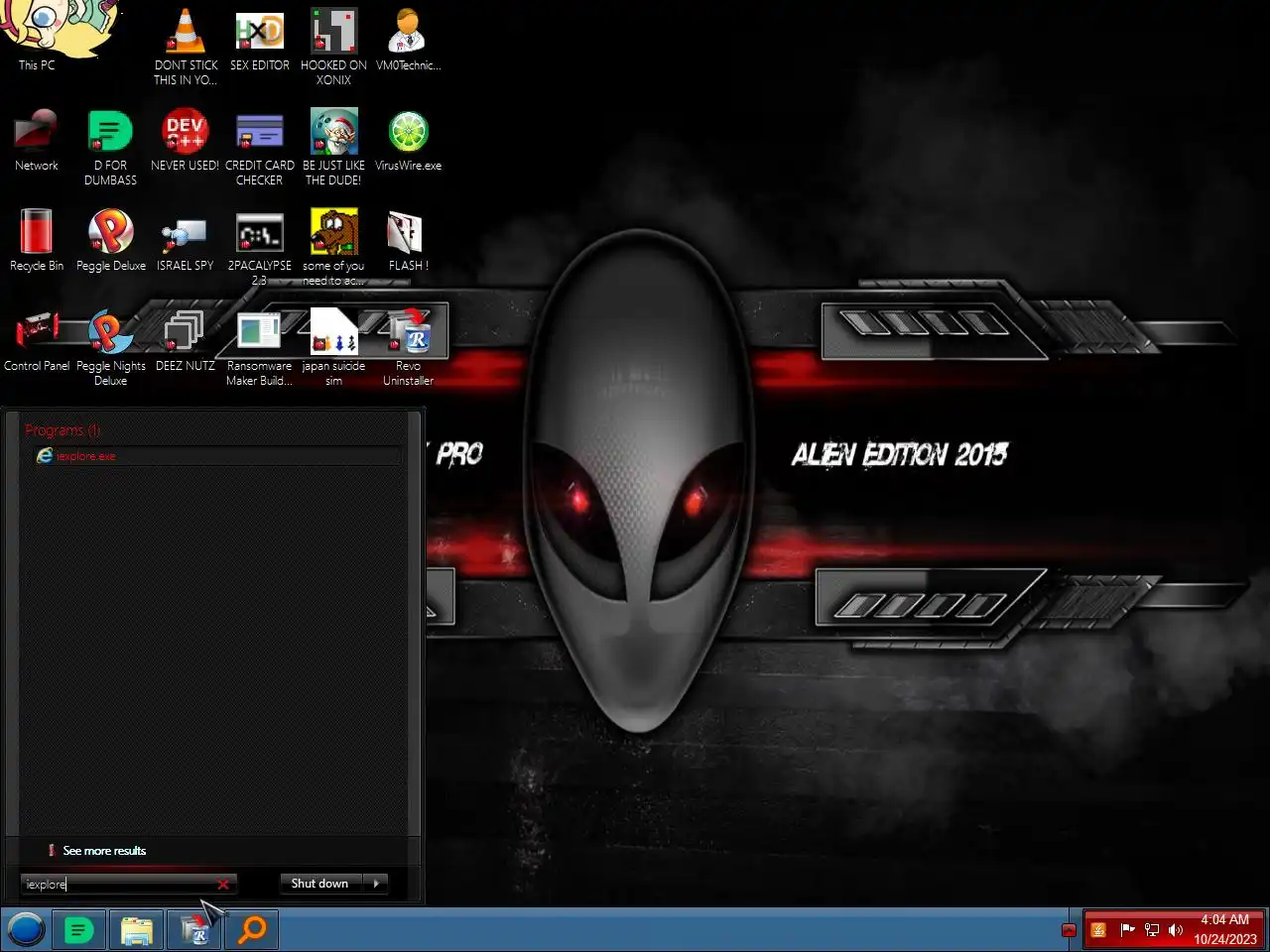Click the Shut down button
The image size is (1270, 952).
tap(320, 884)
